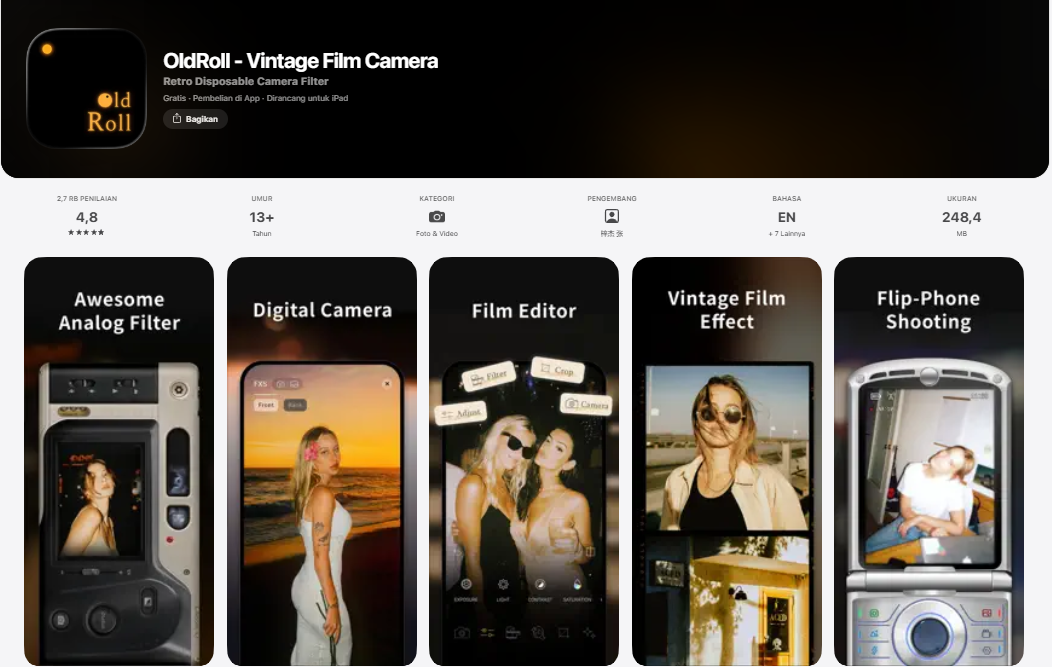Click the Crop label in Film Editor

click(x=557, y=370)
